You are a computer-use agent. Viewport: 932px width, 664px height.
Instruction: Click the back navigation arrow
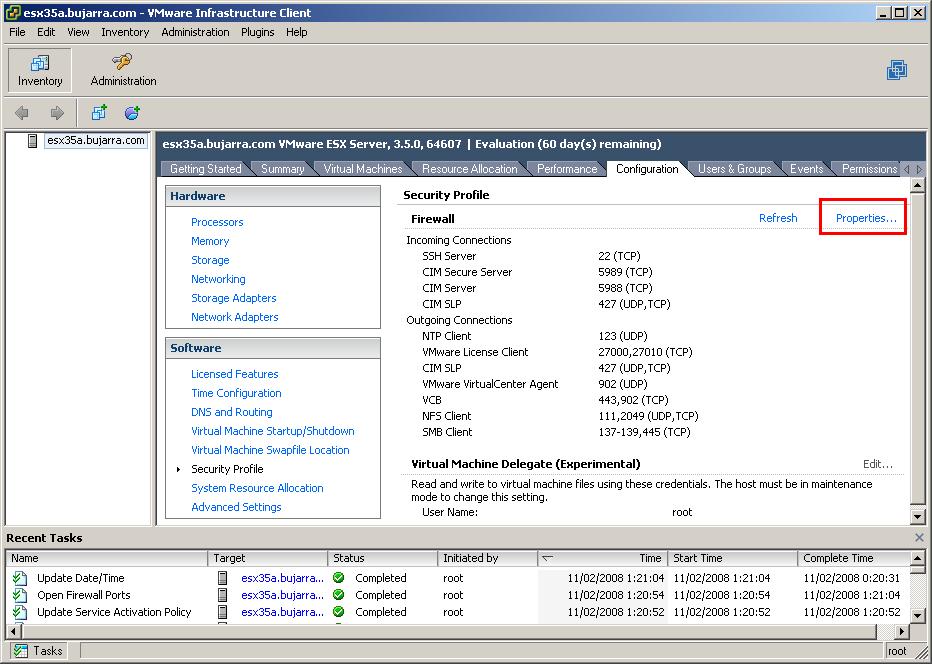point(22,112)
